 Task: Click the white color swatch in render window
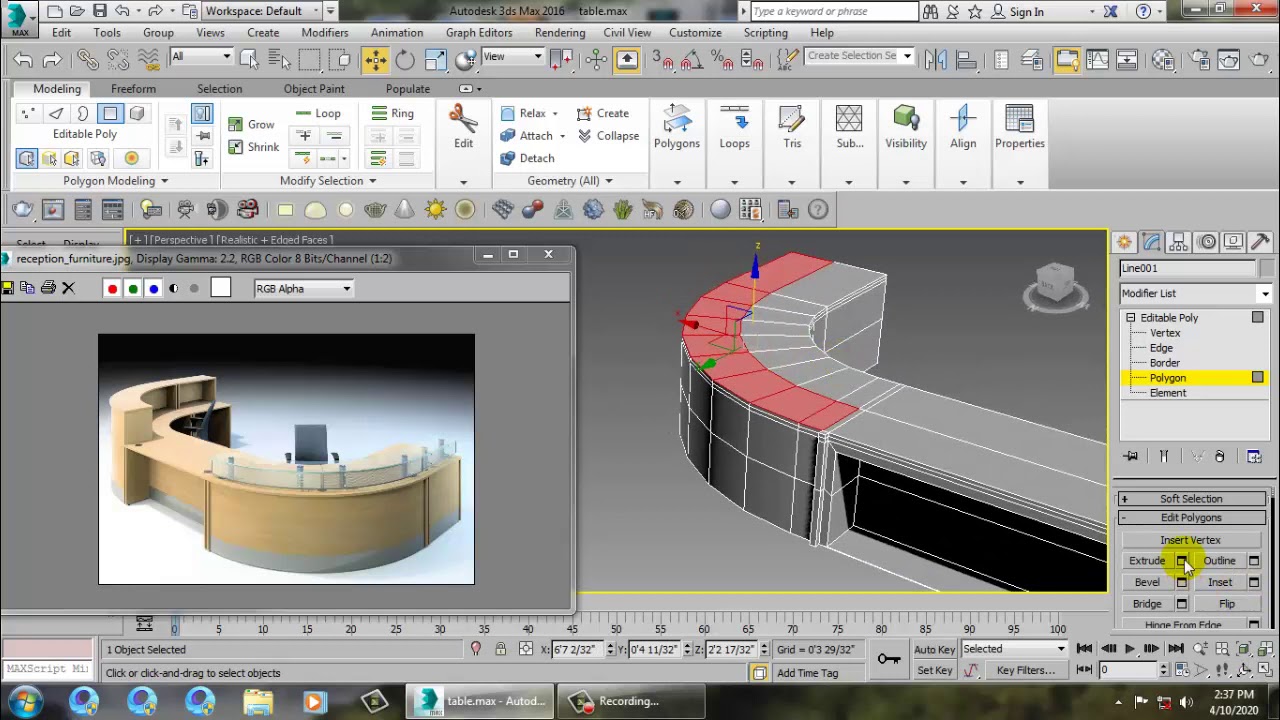click(220, 289)
